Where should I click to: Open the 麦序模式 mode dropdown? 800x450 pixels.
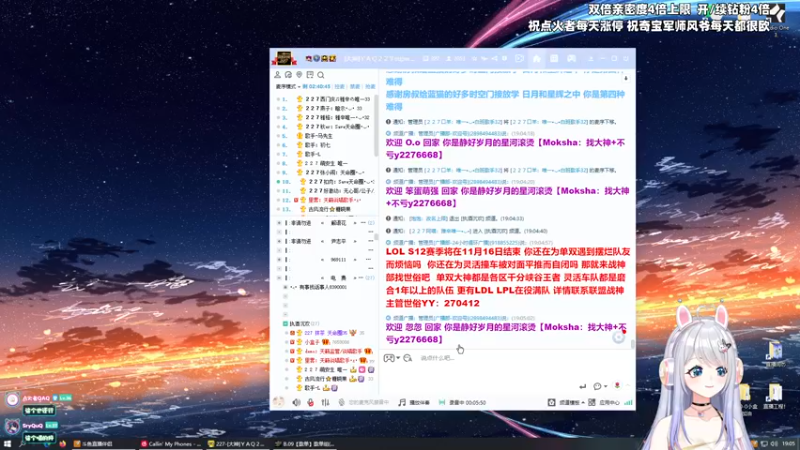point(288,87)
